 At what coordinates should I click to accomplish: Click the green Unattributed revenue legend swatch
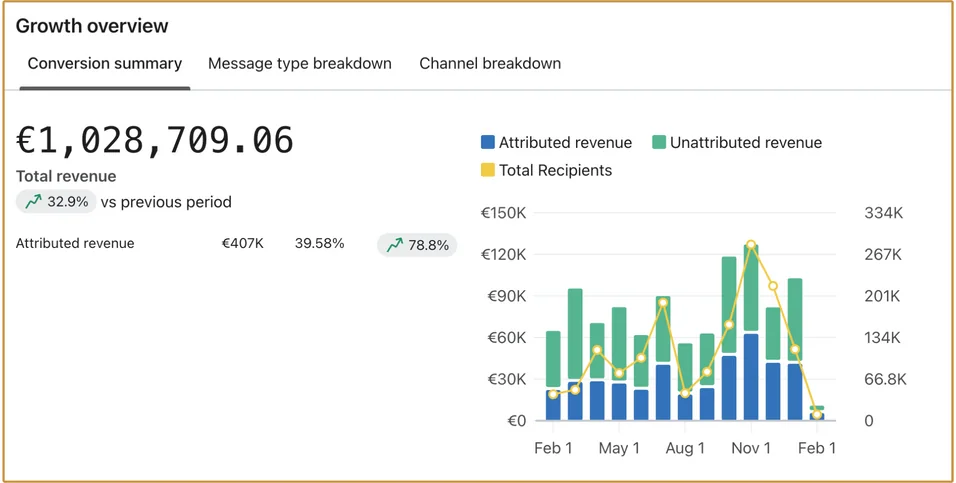coord(658,143)
